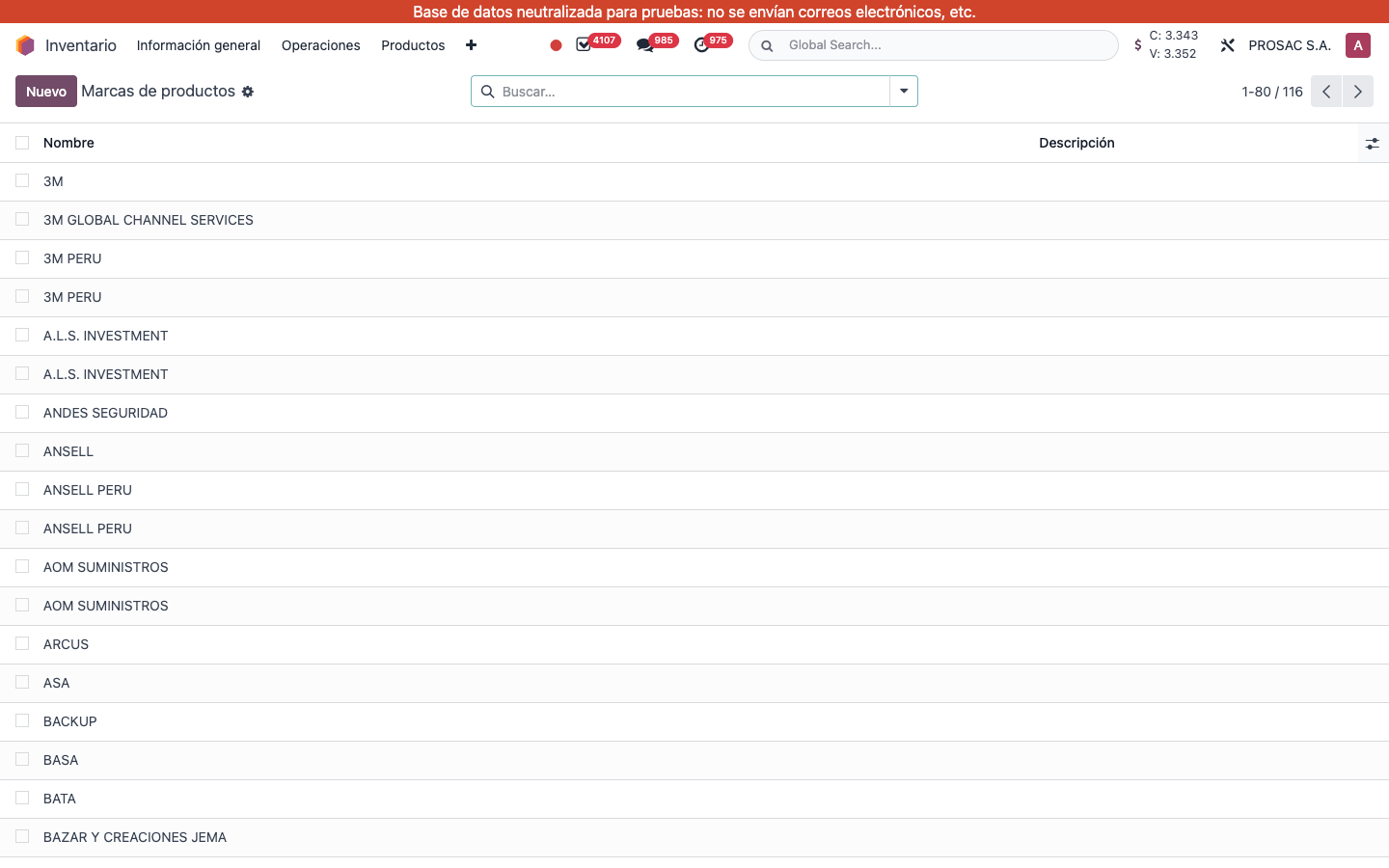
Task: Click the C: 3.343 exchange rate value
Action: [1174, 36]
